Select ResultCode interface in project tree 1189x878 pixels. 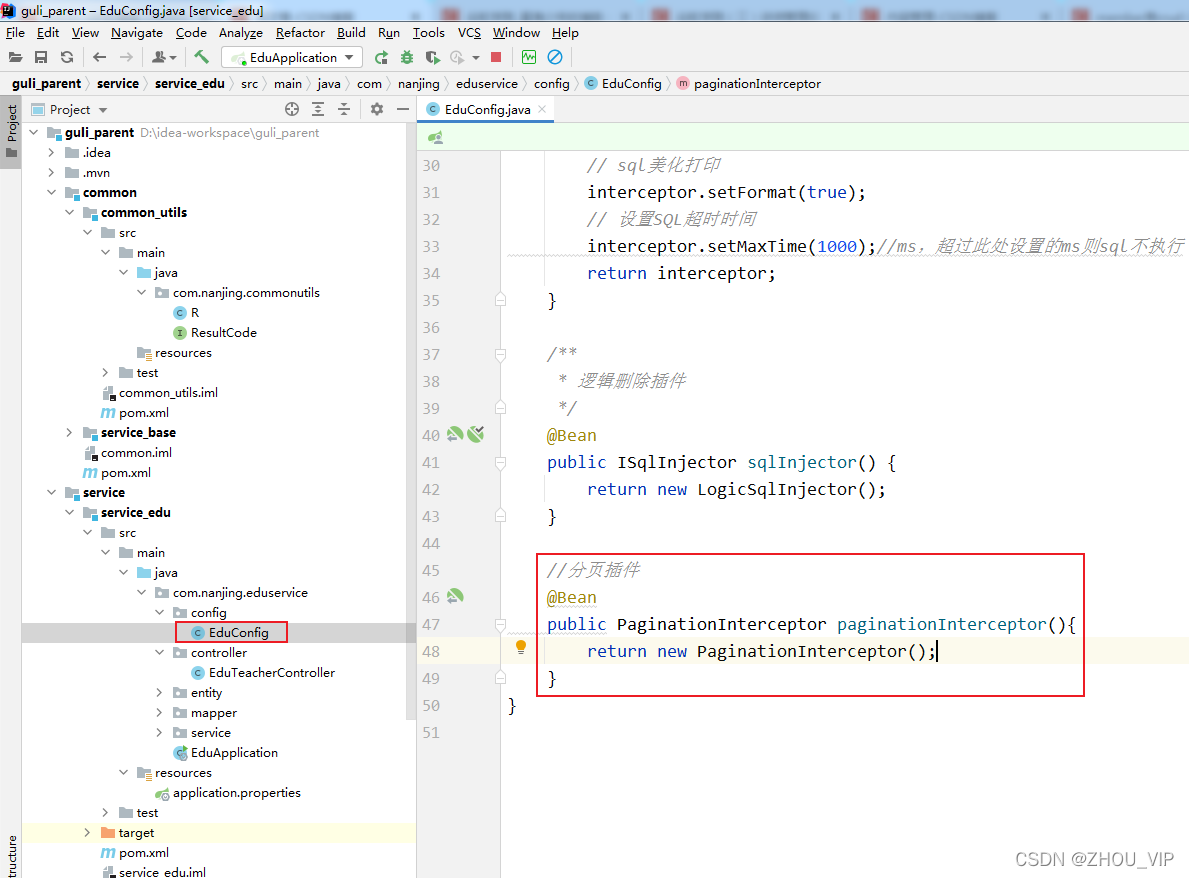click(224, 332)
